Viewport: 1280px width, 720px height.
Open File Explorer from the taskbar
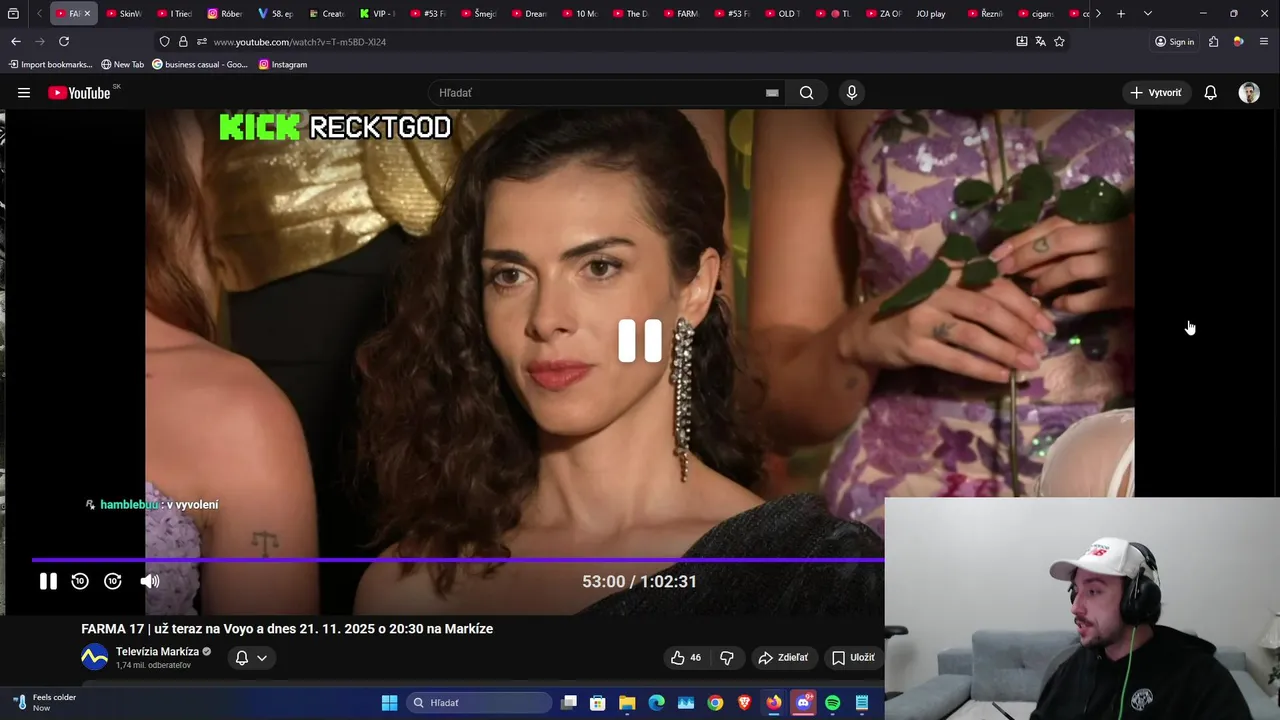(627, 703)
